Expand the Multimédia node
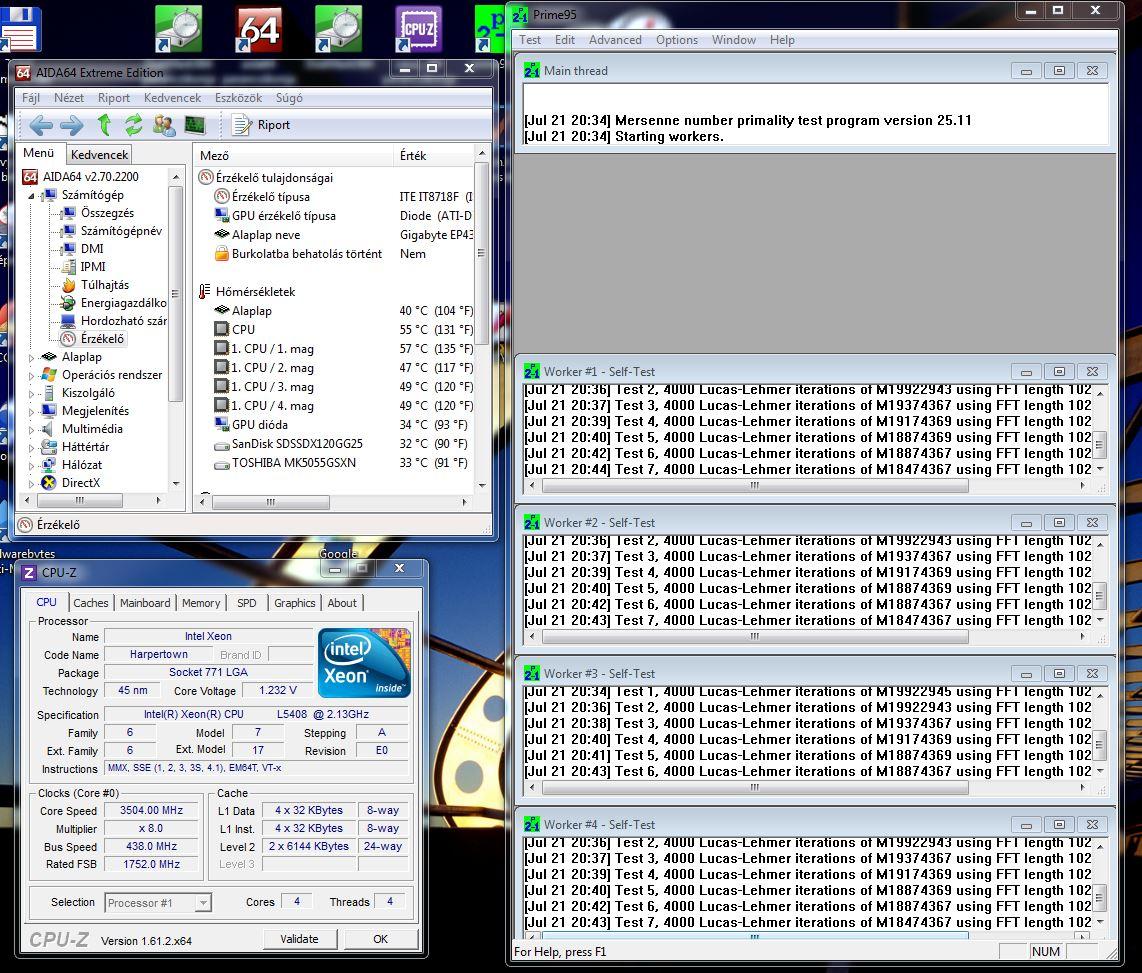 click(31, 430)
